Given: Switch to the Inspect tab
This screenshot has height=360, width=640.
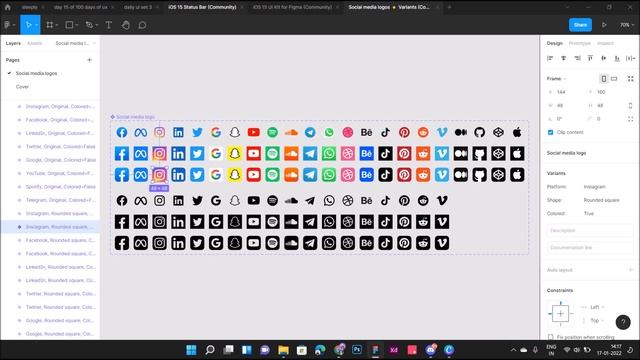Looking at the screenshot, I should click(x=605, y=43).
